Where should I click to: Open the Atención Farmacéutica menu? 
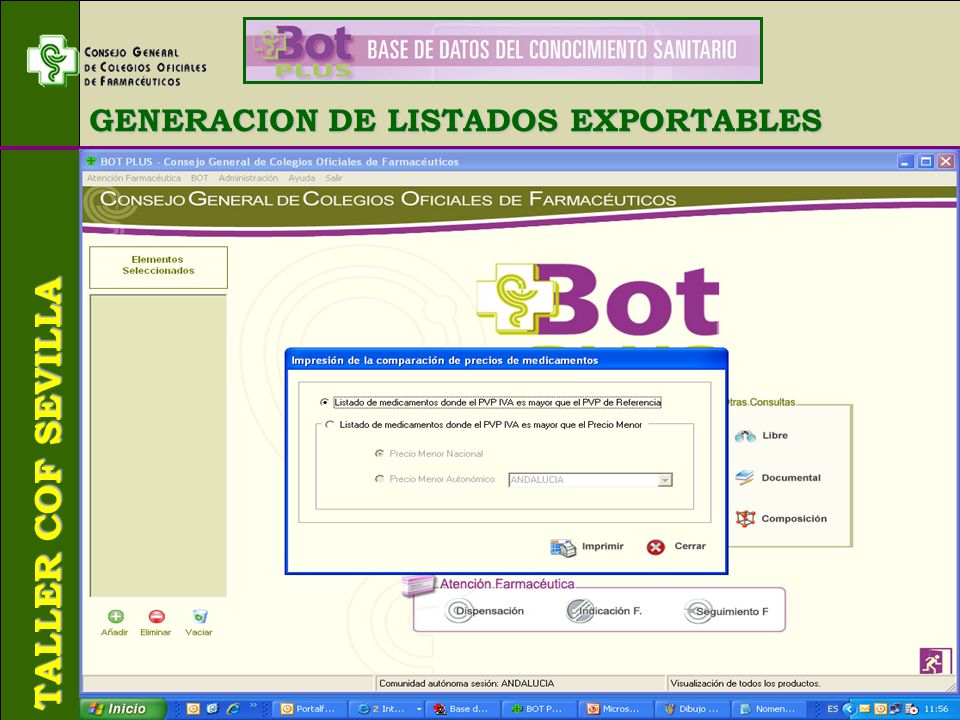pyautogui.click(x=133, y=178)
